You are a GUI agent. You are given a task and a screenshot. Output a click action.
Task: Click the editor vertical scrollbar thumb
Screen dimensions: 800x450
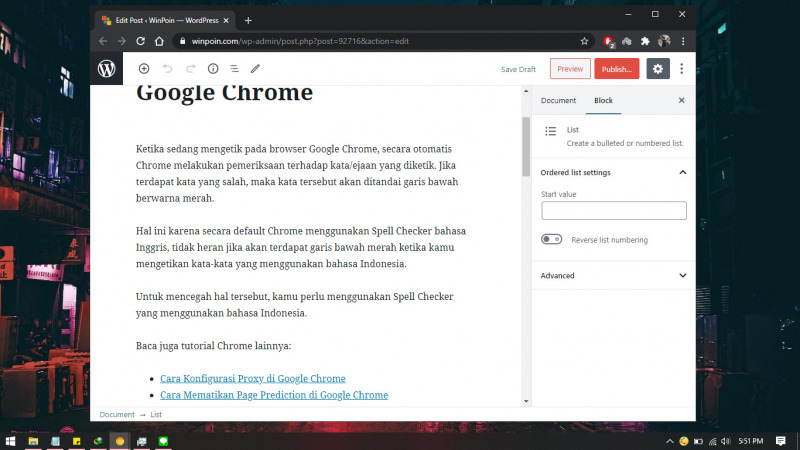526,147
